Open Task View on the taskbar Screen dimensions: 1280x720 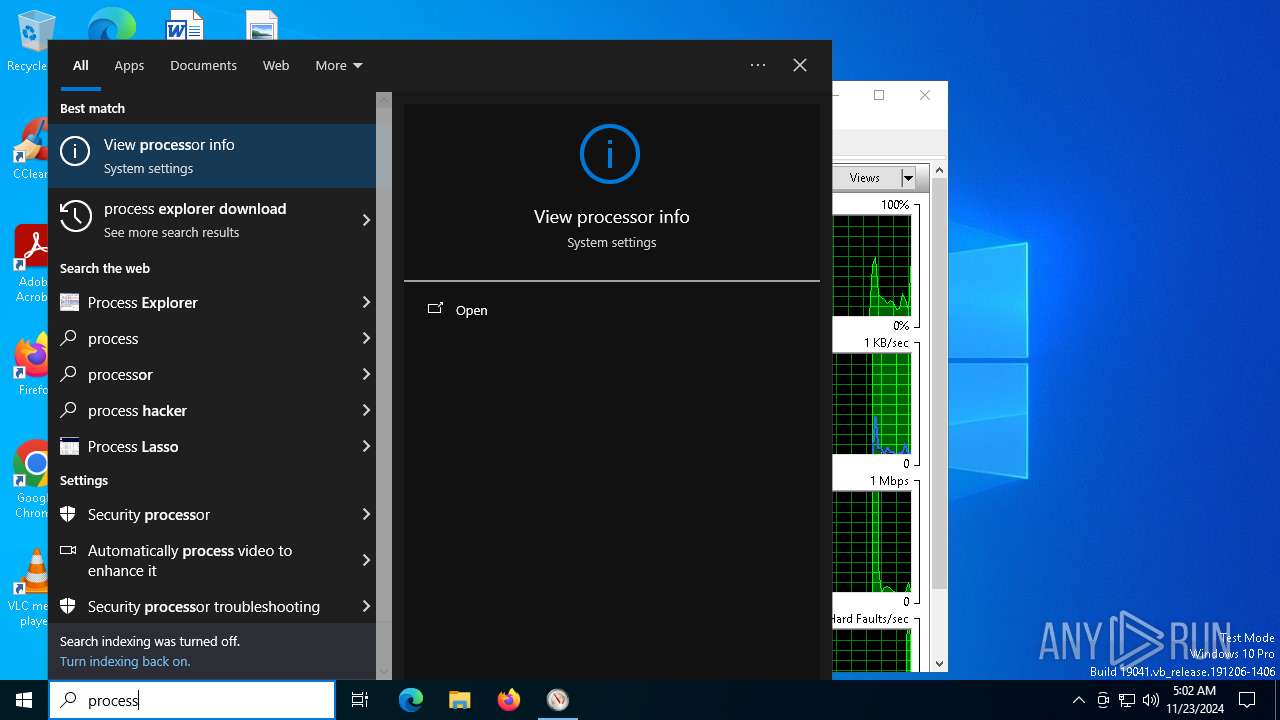tap(360, 700)
